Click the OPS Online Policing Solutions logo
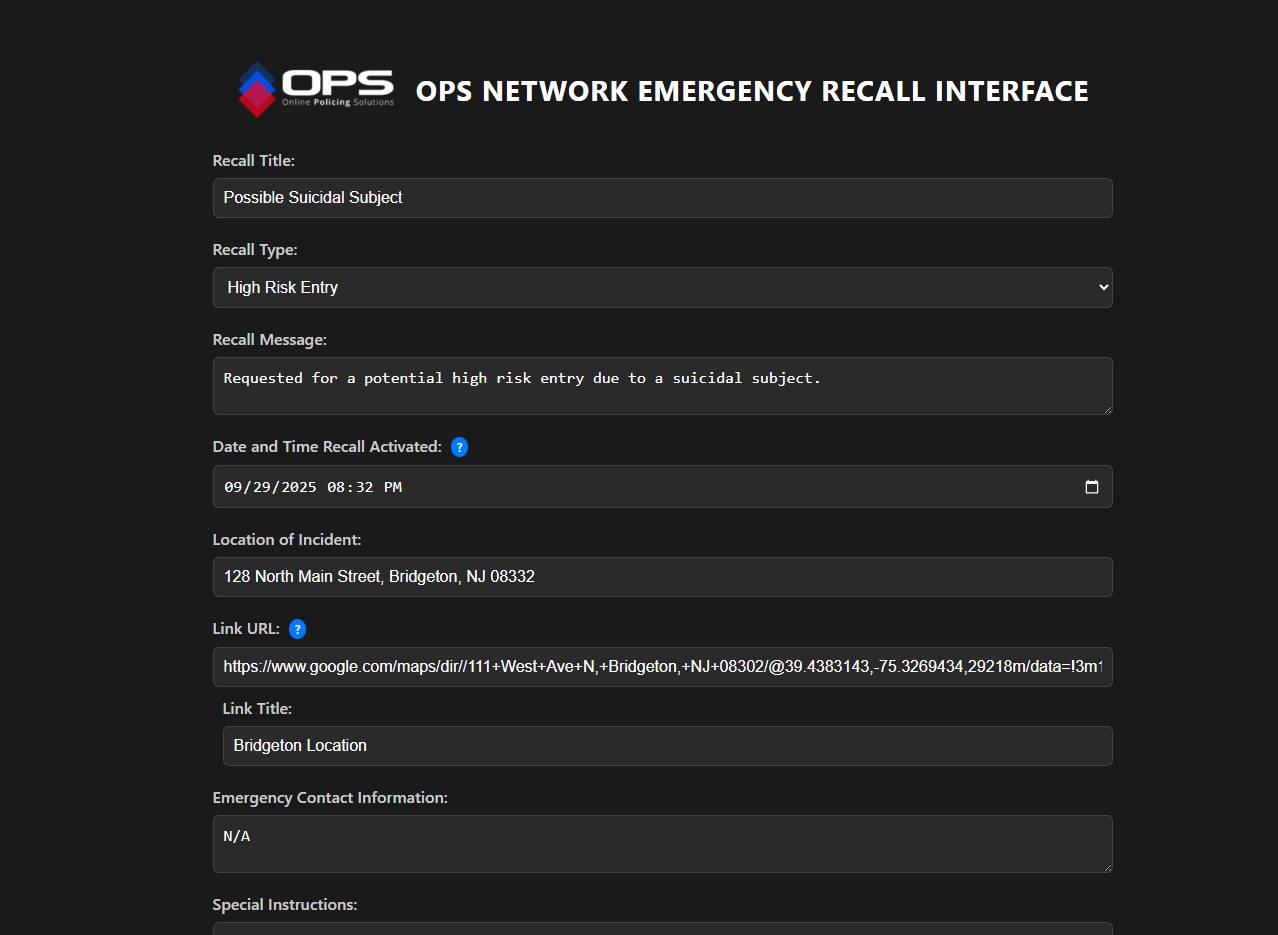 [316, 89]
